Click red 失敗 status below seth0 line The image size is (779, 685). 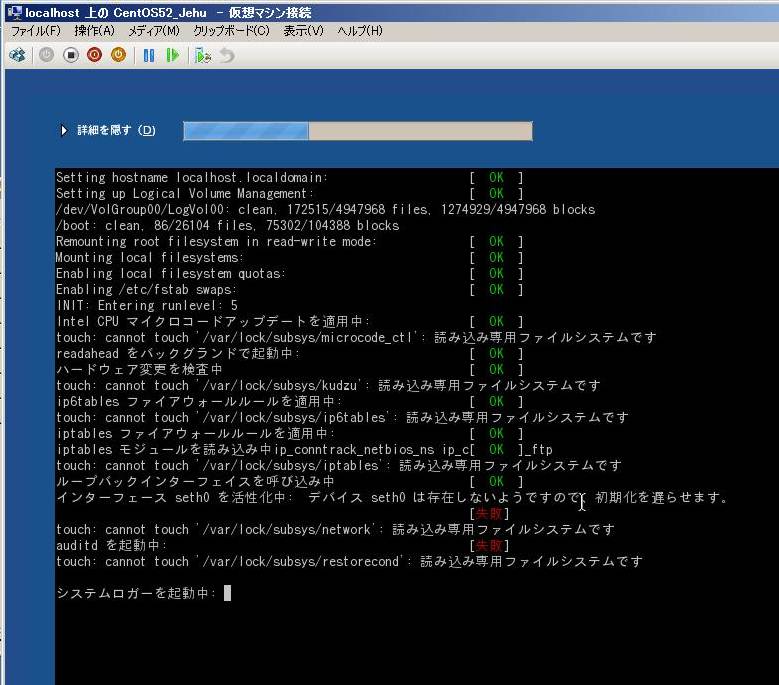pos(489,514)
